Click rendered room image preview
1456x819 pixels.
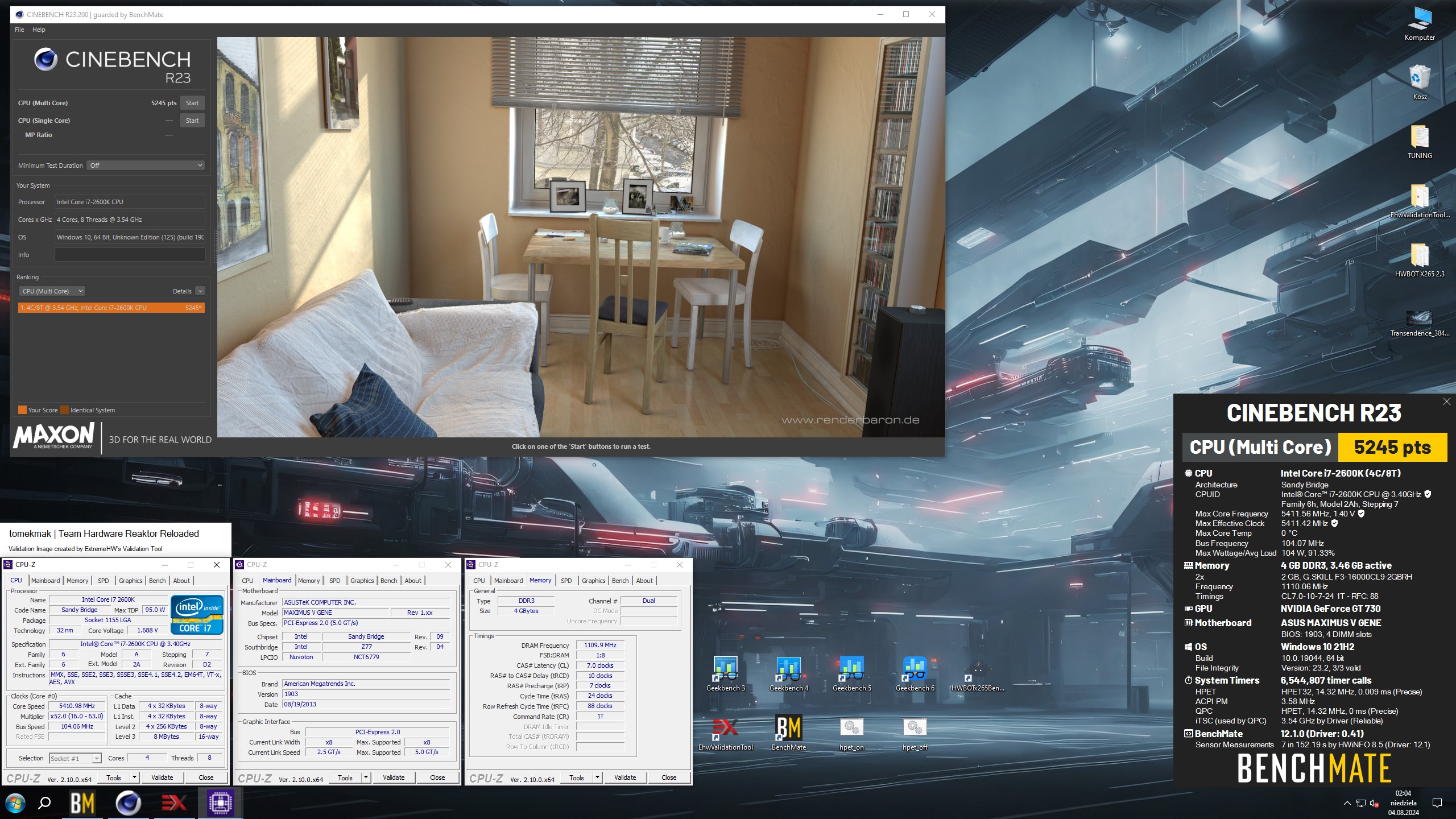[x=581, y=237]
